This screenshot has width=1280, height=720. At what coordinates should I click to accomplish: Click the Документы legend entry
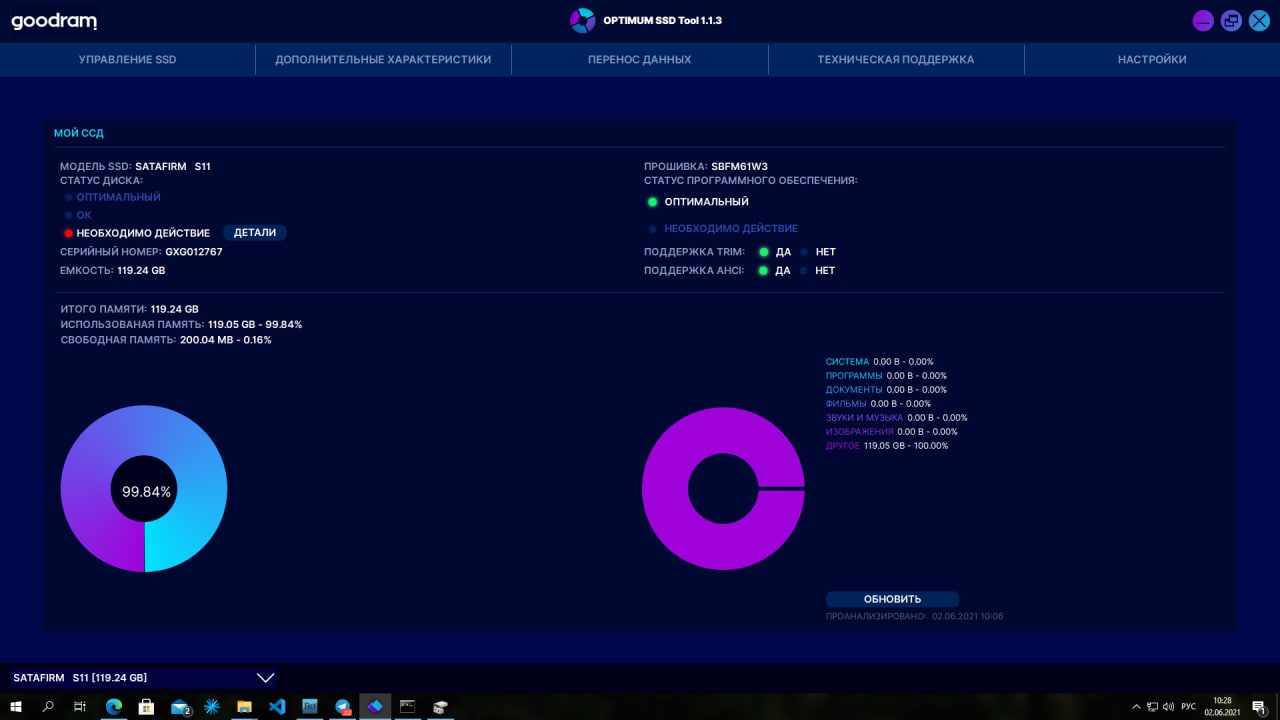(x=886, y=390)
